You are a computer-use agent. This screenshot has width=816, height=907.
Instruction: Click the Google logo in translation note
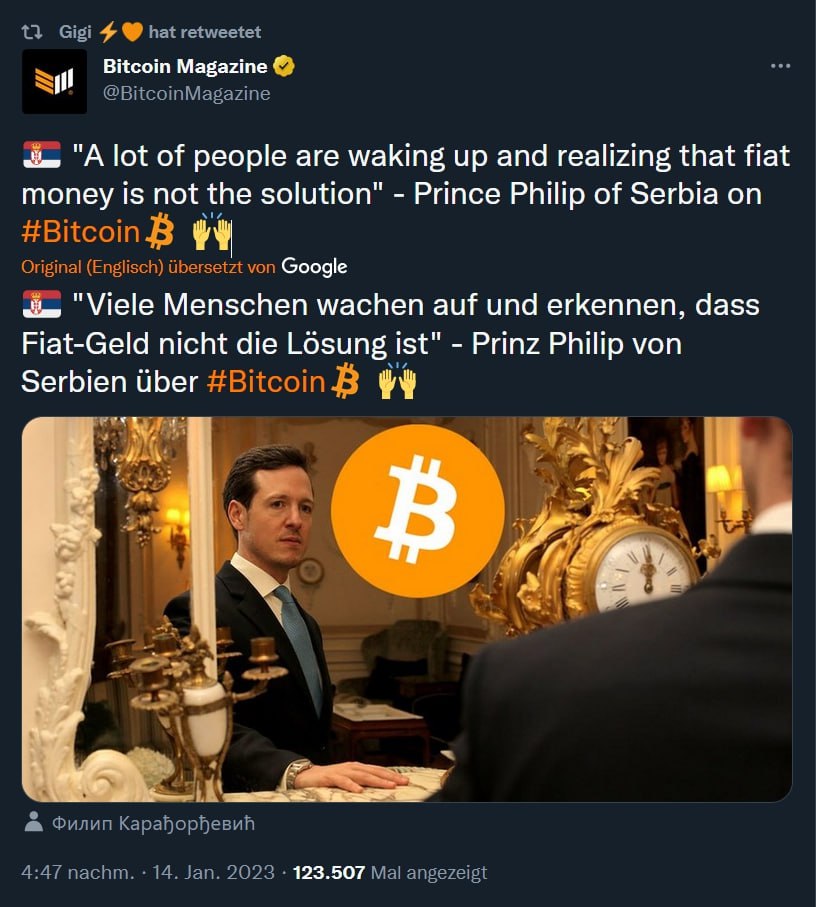coord(314,266)
